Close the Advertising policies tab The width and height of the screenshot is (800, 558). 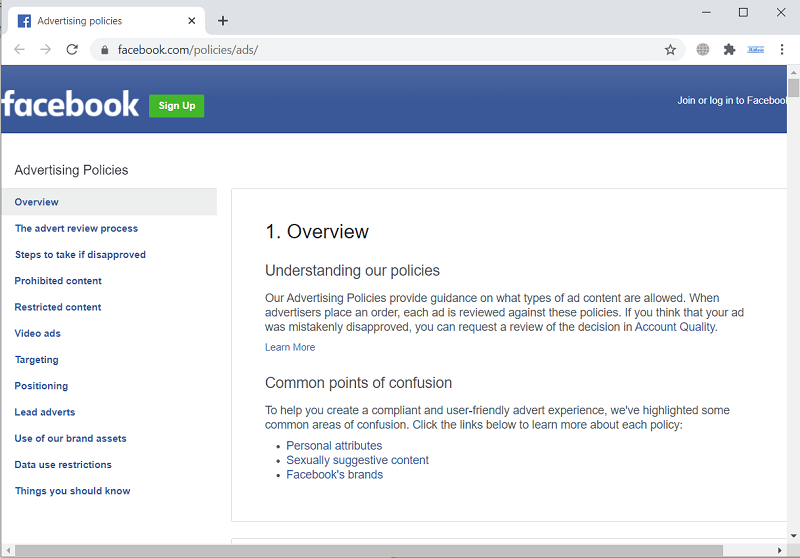pyautogui.click(x=192, y=21)
